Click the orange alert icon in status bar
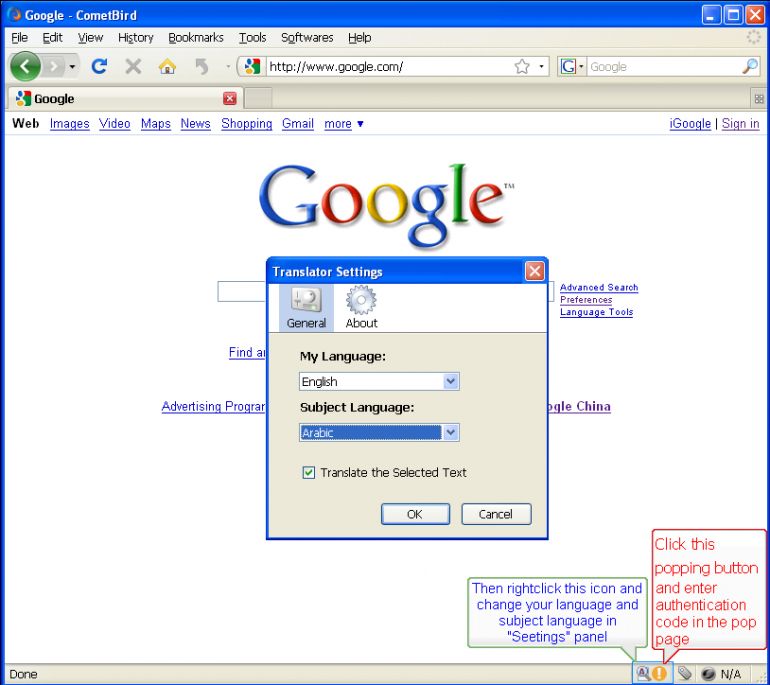Screen dimensions: 770x685 659,674
